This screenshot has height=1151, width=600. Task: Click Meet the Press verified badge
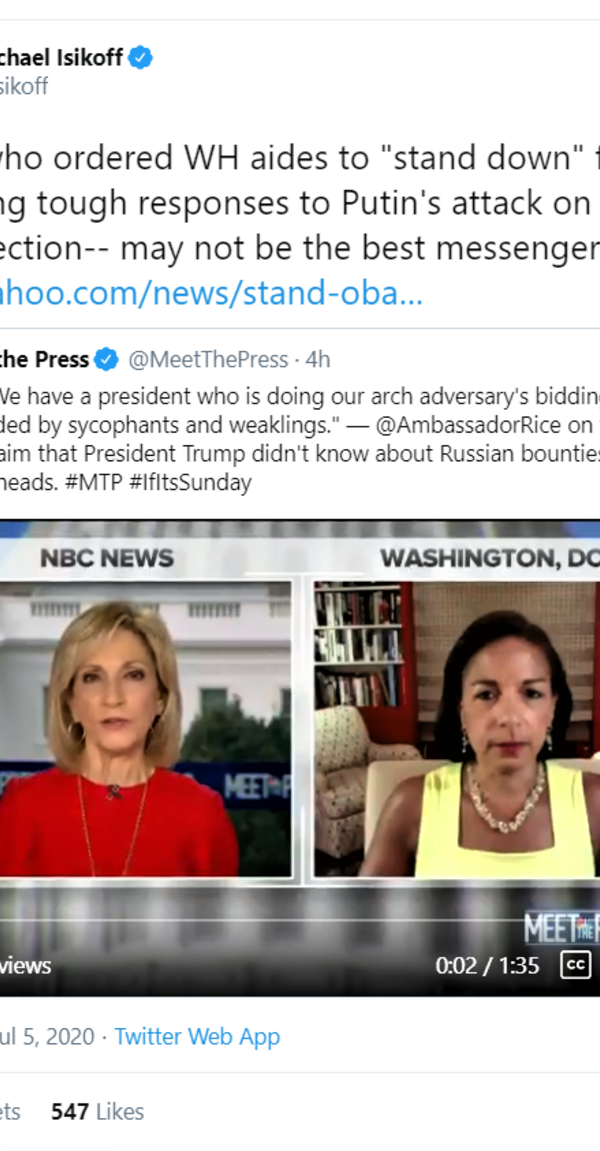106,360
